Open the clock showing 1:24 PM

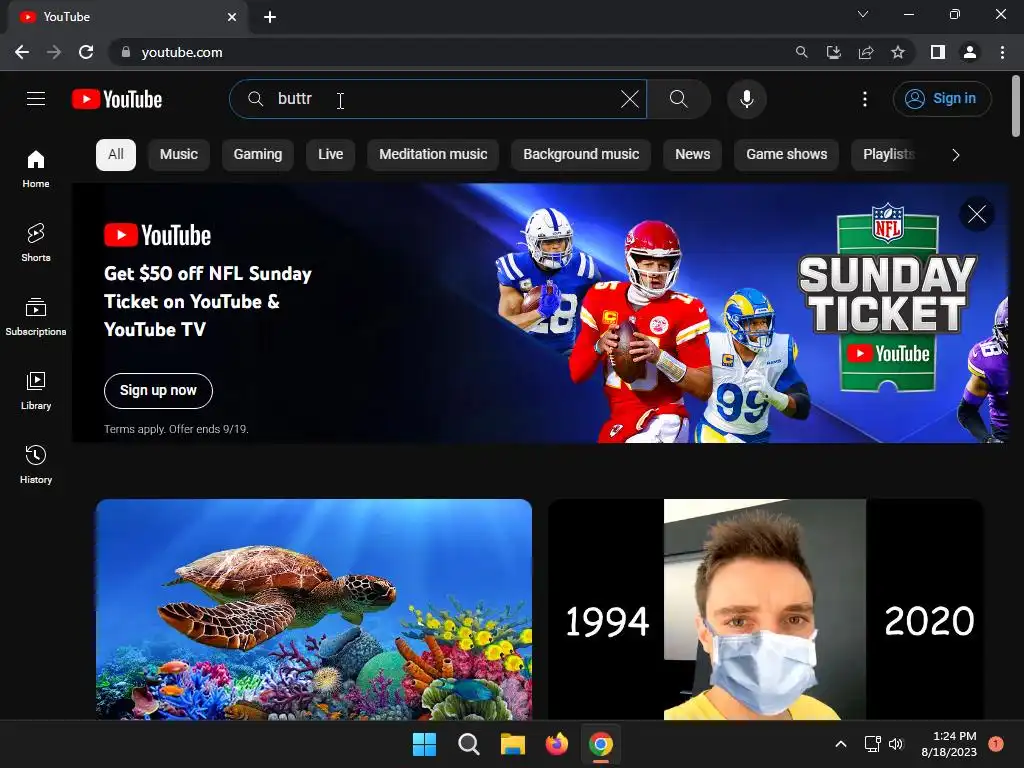coord(949,744)
